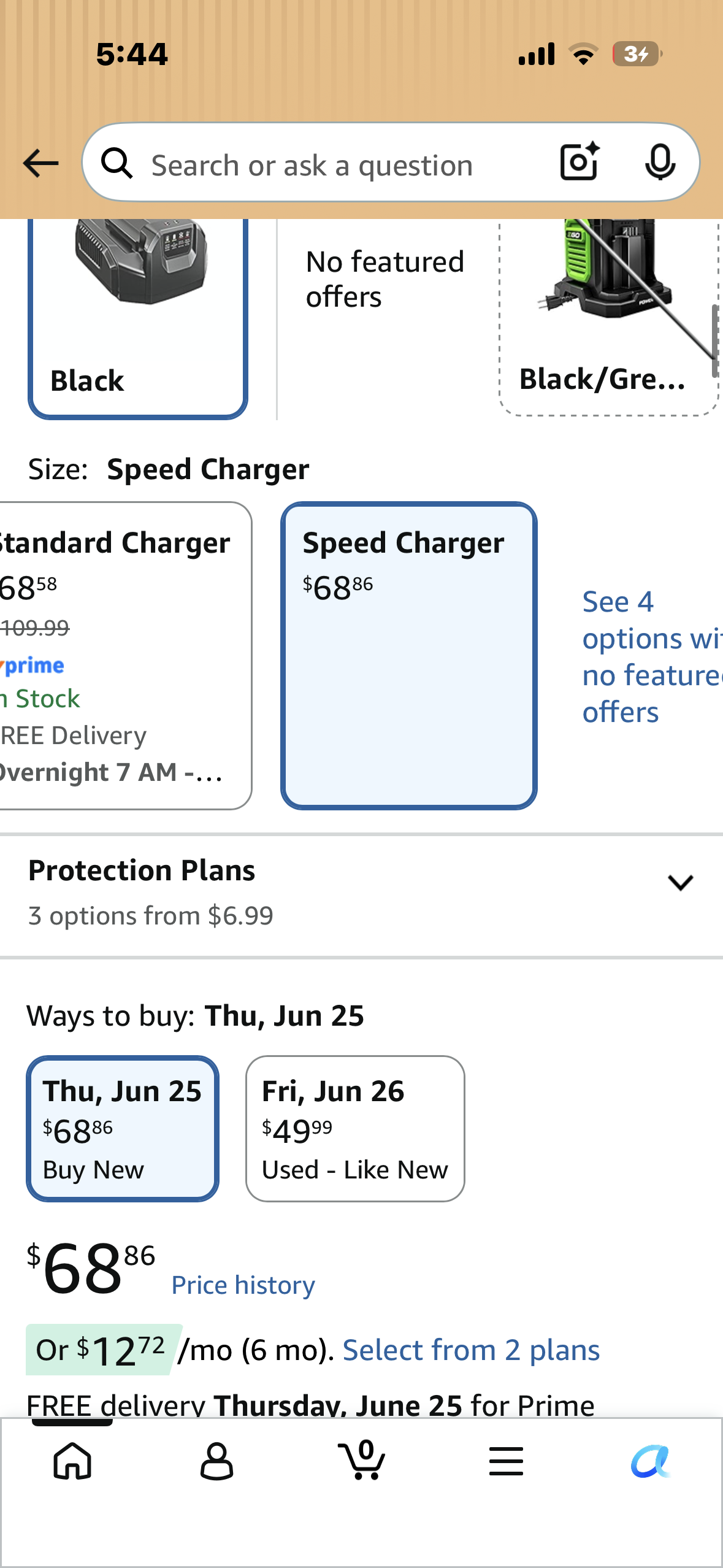Open See 4 options with no featured offers
Screen dimensions: 723x1568
652,657
